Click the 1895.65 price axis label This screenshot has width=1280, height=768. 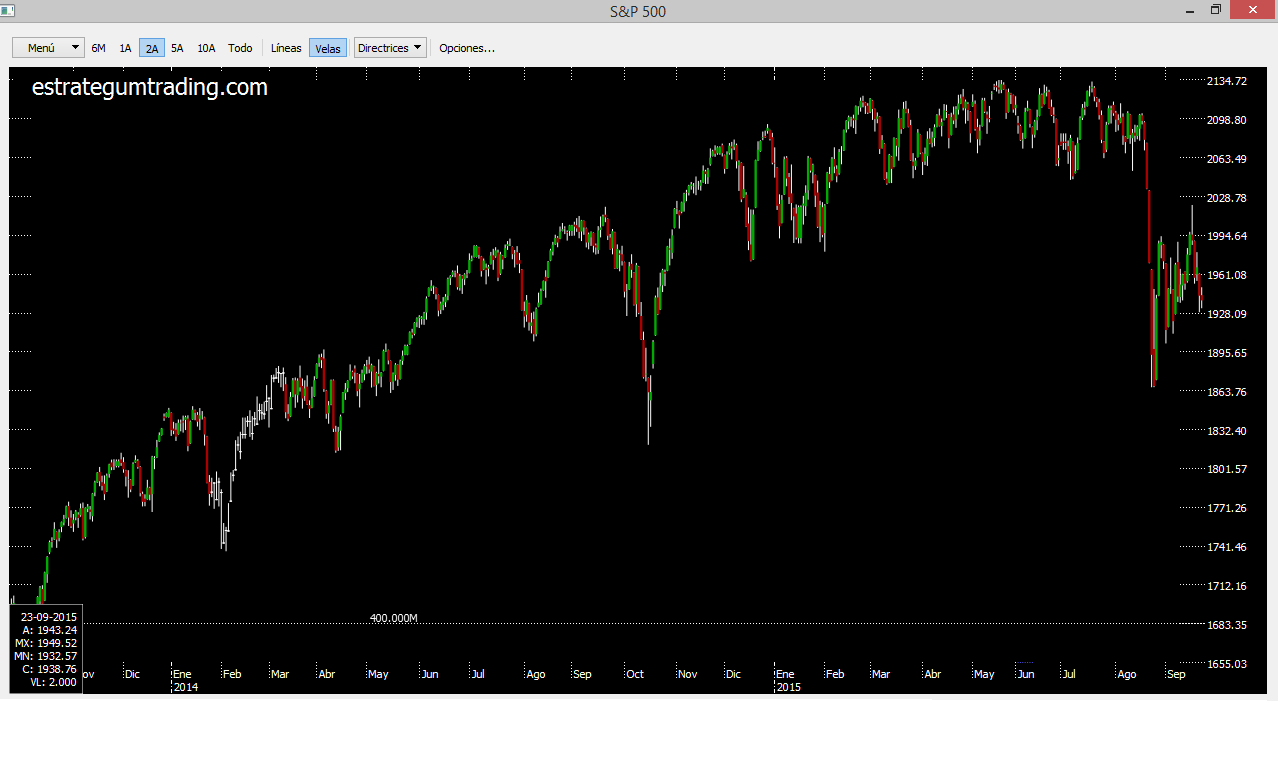[1228, 353]
